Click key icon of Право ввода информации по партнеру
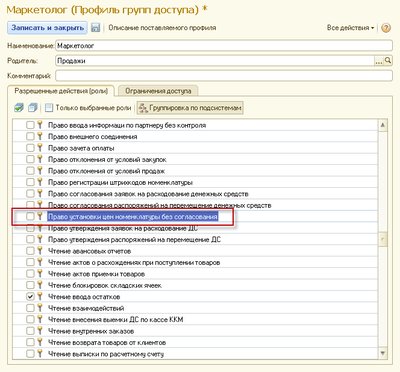Screen dimensions: 400x372 [40, 125]
